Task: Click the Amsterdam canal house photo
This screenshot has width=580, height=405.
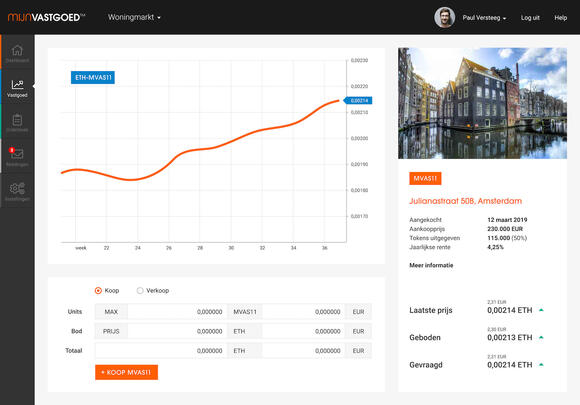Action: point(482,103)
